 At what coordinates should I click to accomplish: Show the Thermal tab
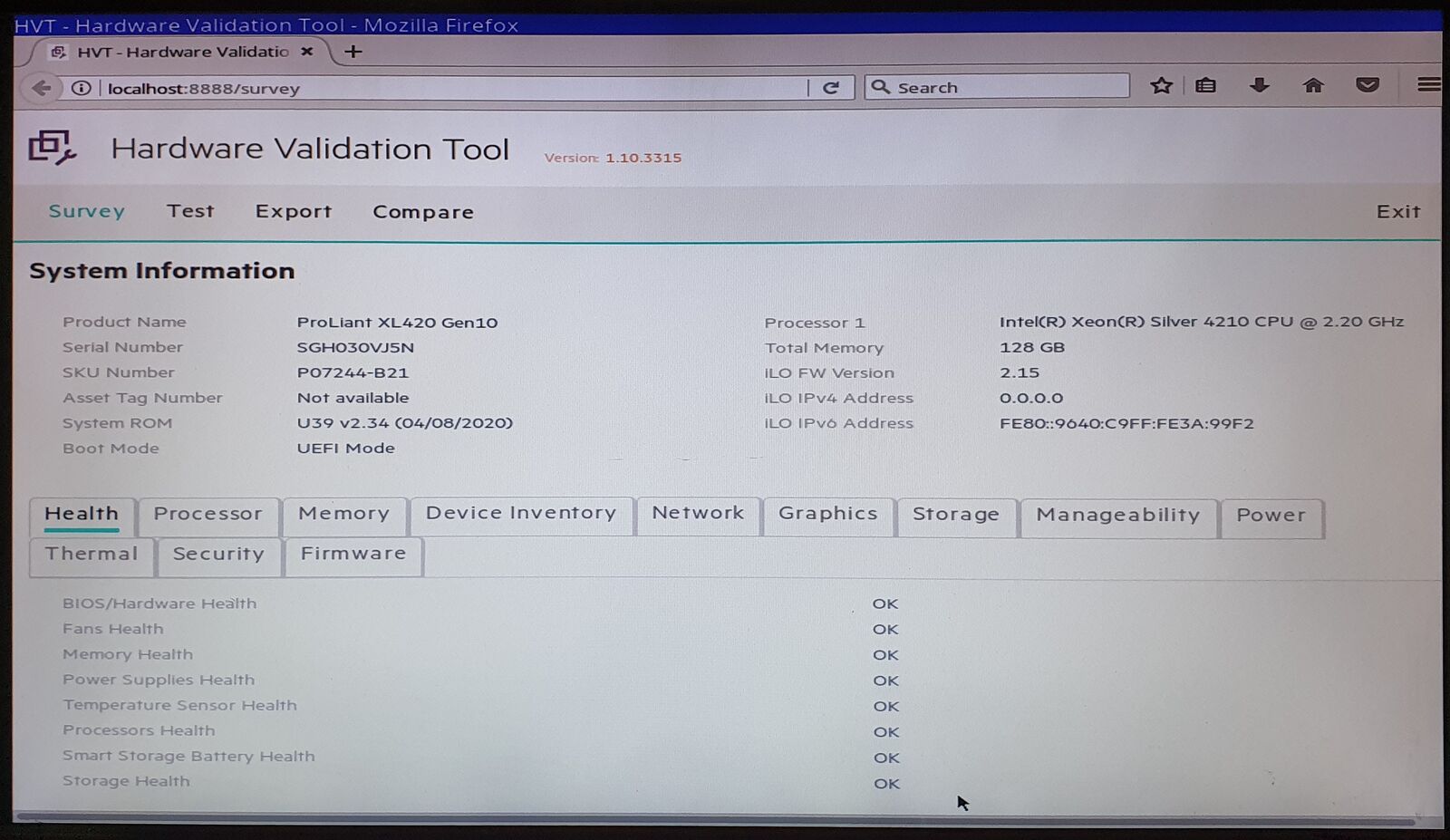(92, 555)
